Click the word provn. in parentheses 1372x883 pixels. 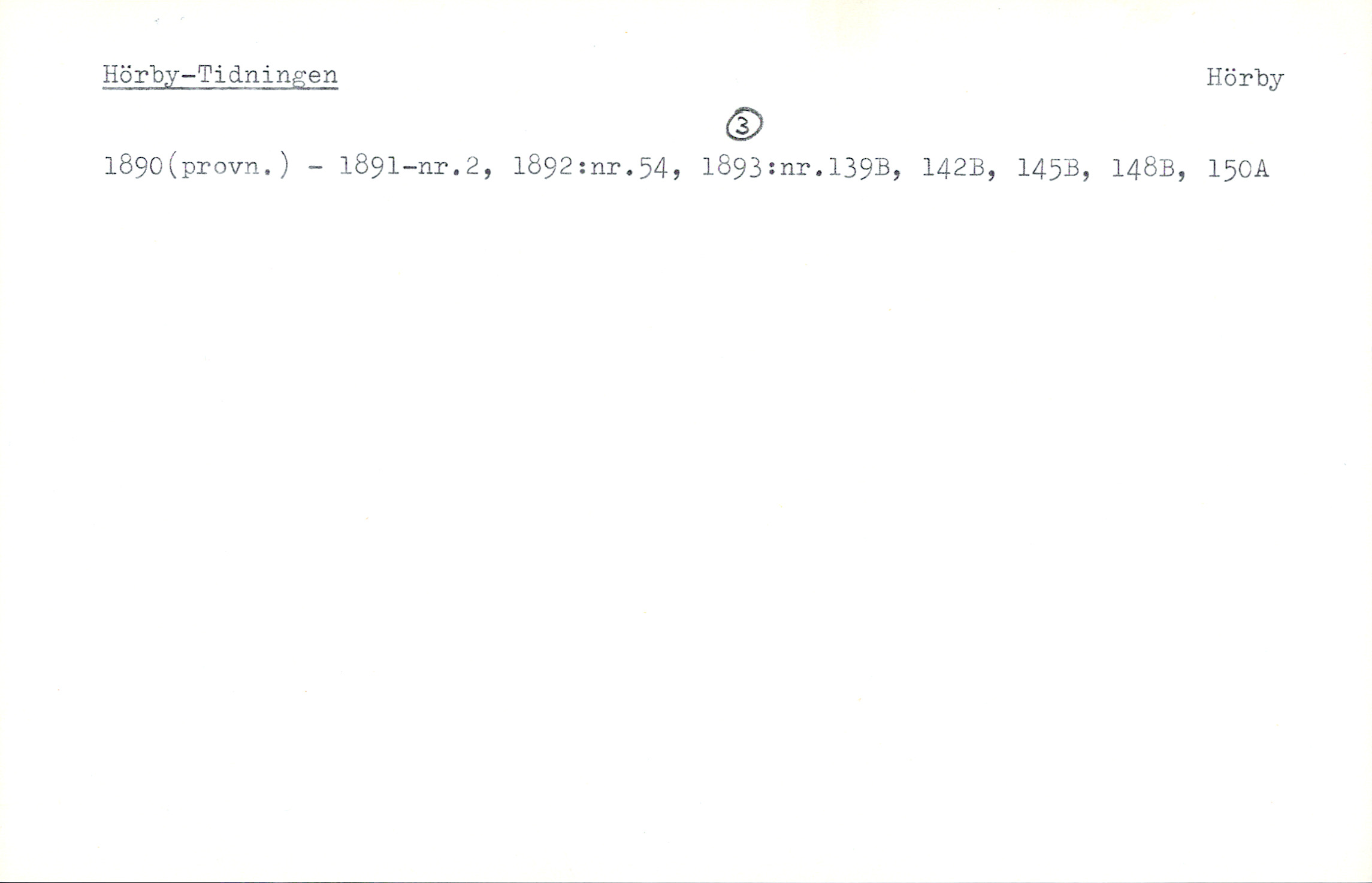[226, 168]
